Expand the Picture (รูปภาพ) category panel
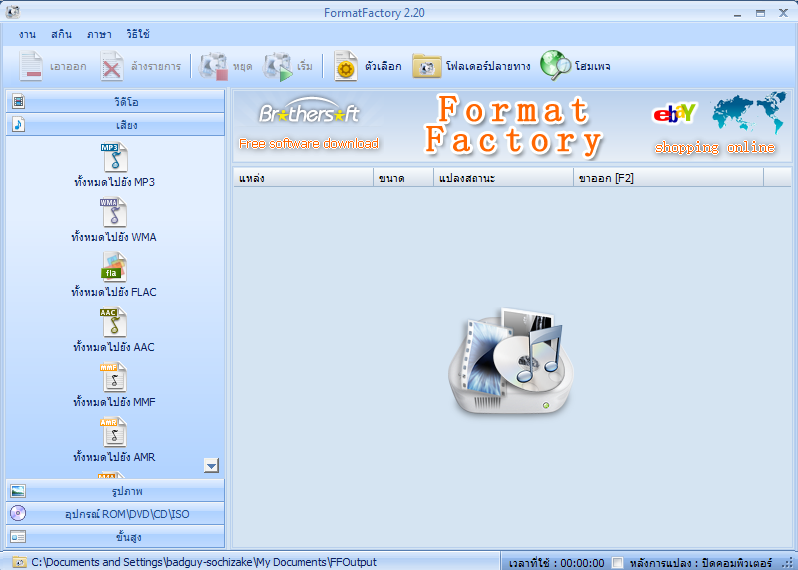This screenshot has height=570, width=798. pyautogui.click(x=115, y=491)
